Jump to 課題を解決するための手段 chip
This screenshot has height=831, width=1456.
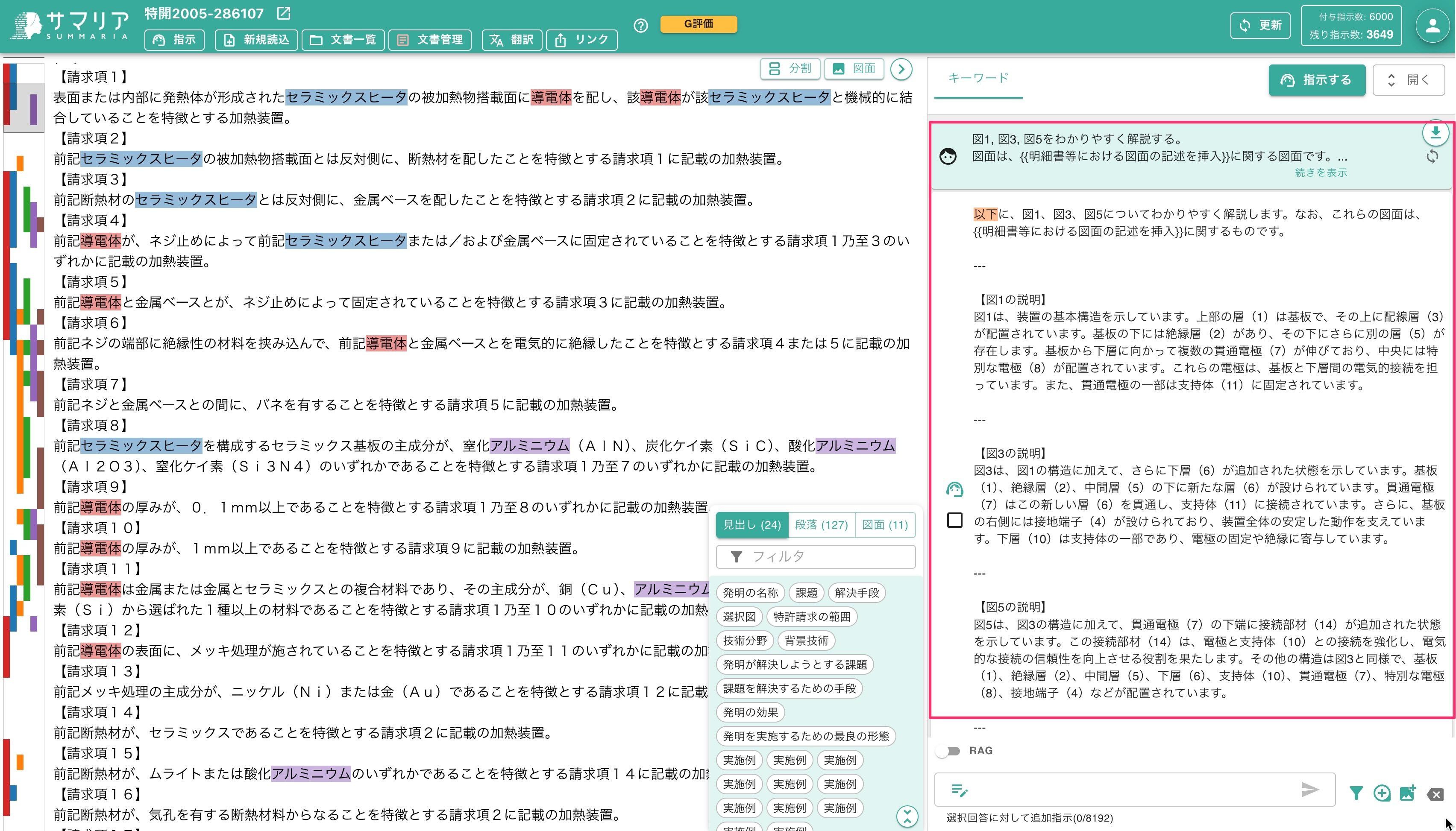coord(789,689)
